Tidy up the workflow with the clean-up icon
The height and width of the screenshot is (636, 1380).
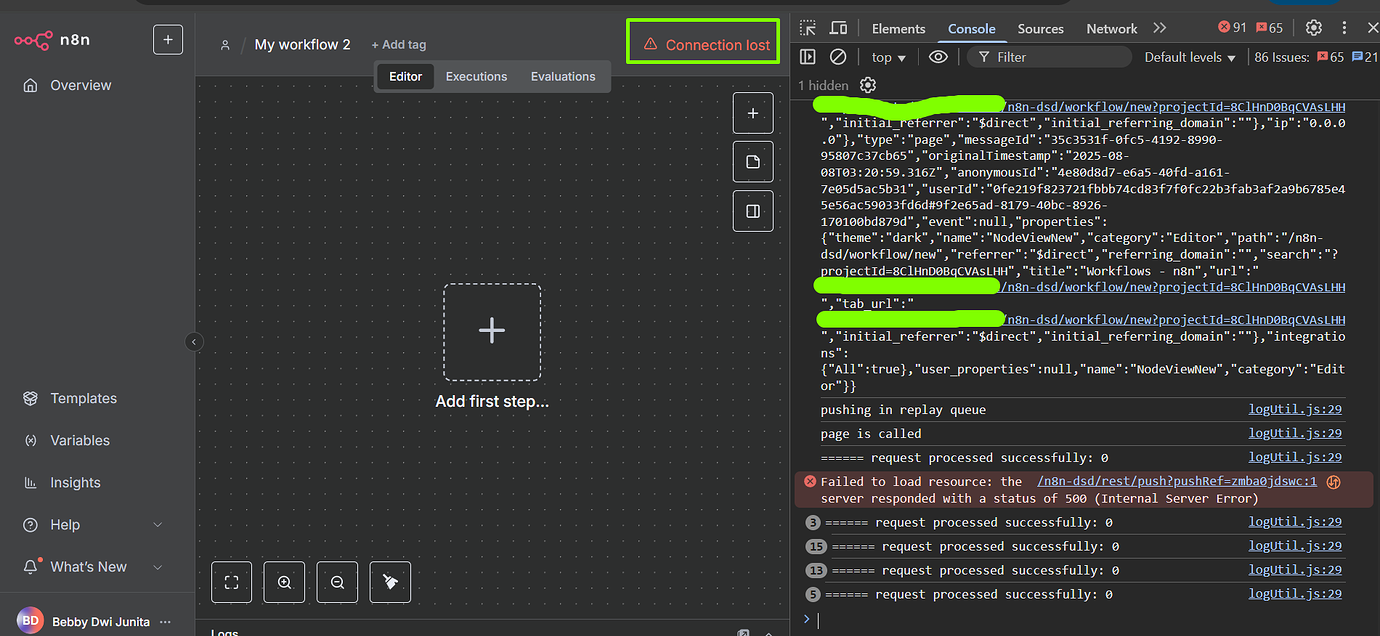coord(390,581)
